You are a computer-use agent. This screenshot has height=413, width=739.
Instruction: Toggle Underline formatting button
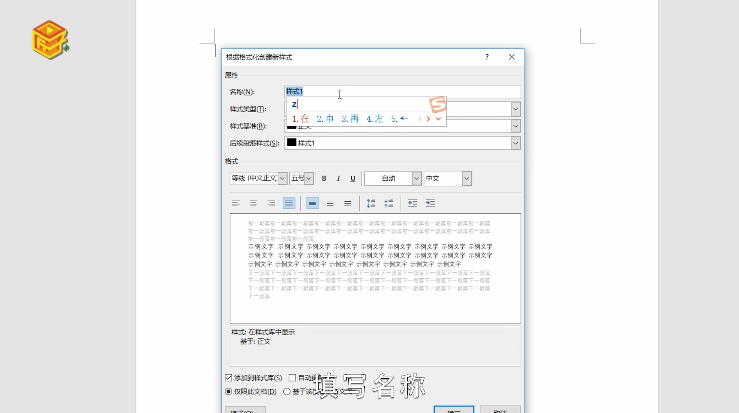(352, 178)
